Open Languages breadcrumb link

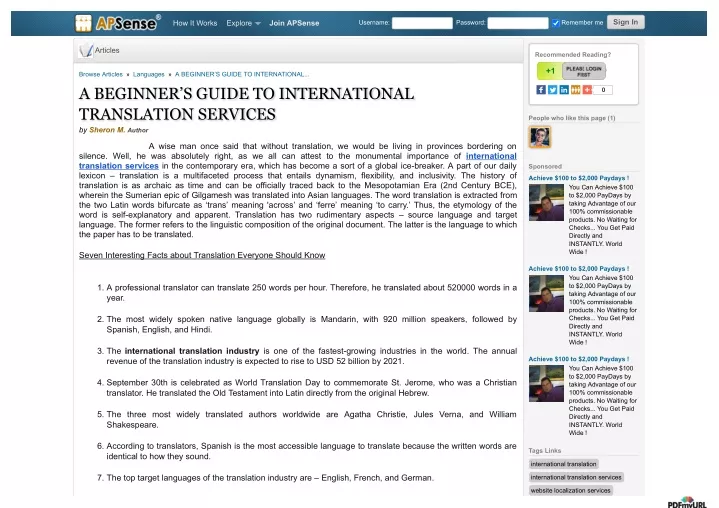(149, 74)
